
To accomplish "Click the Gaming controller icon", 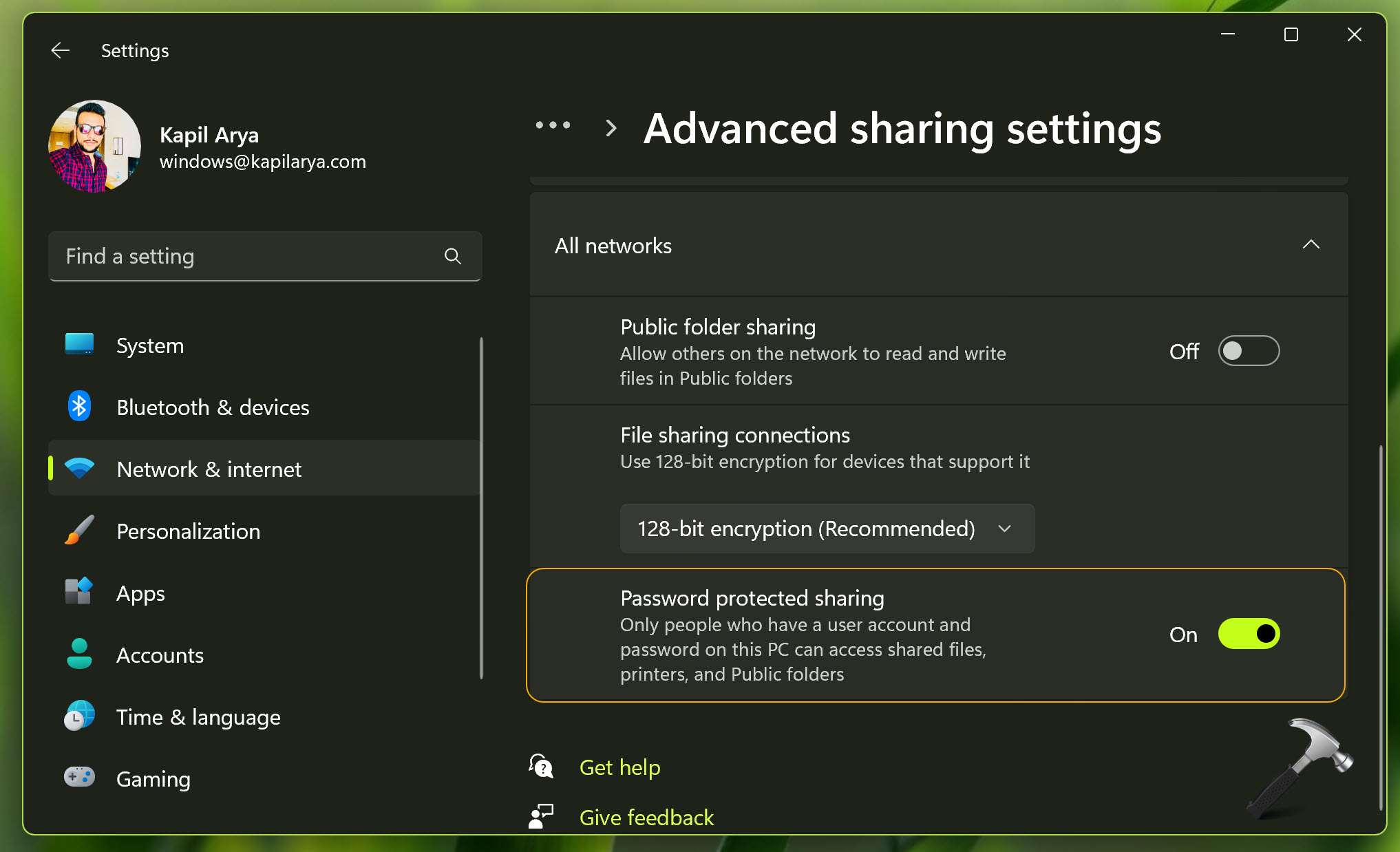I will [79, 777].
